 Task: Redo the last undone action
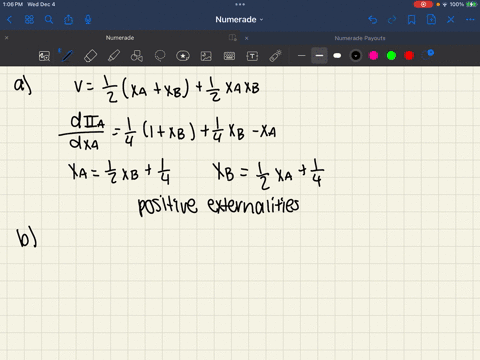392,20
